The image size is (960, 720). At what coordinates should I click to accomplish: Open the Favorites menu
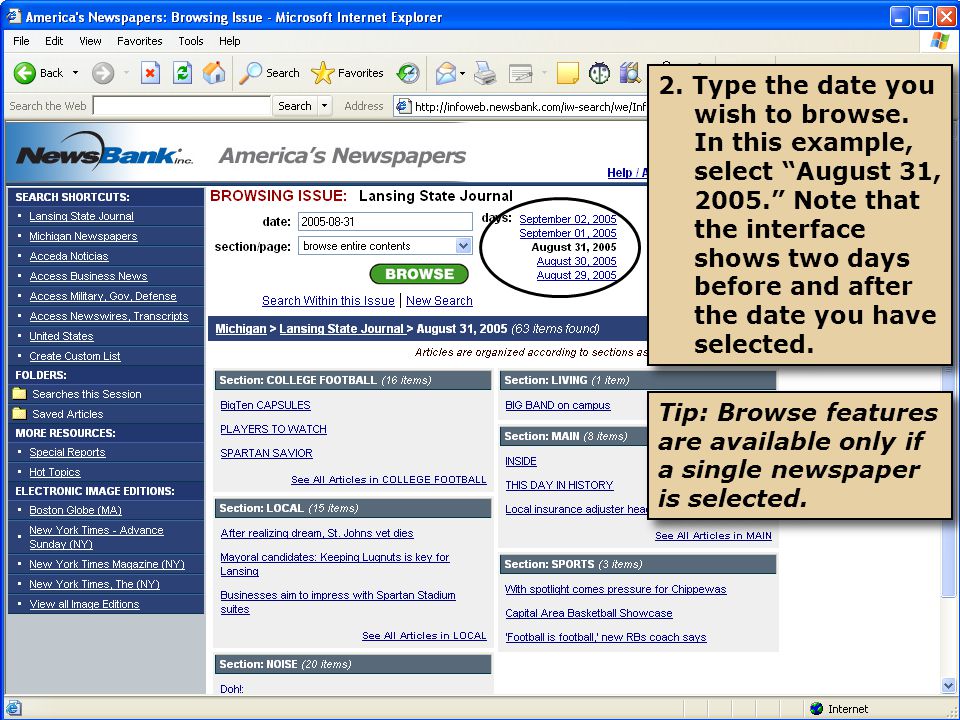(x=140, y=41)
